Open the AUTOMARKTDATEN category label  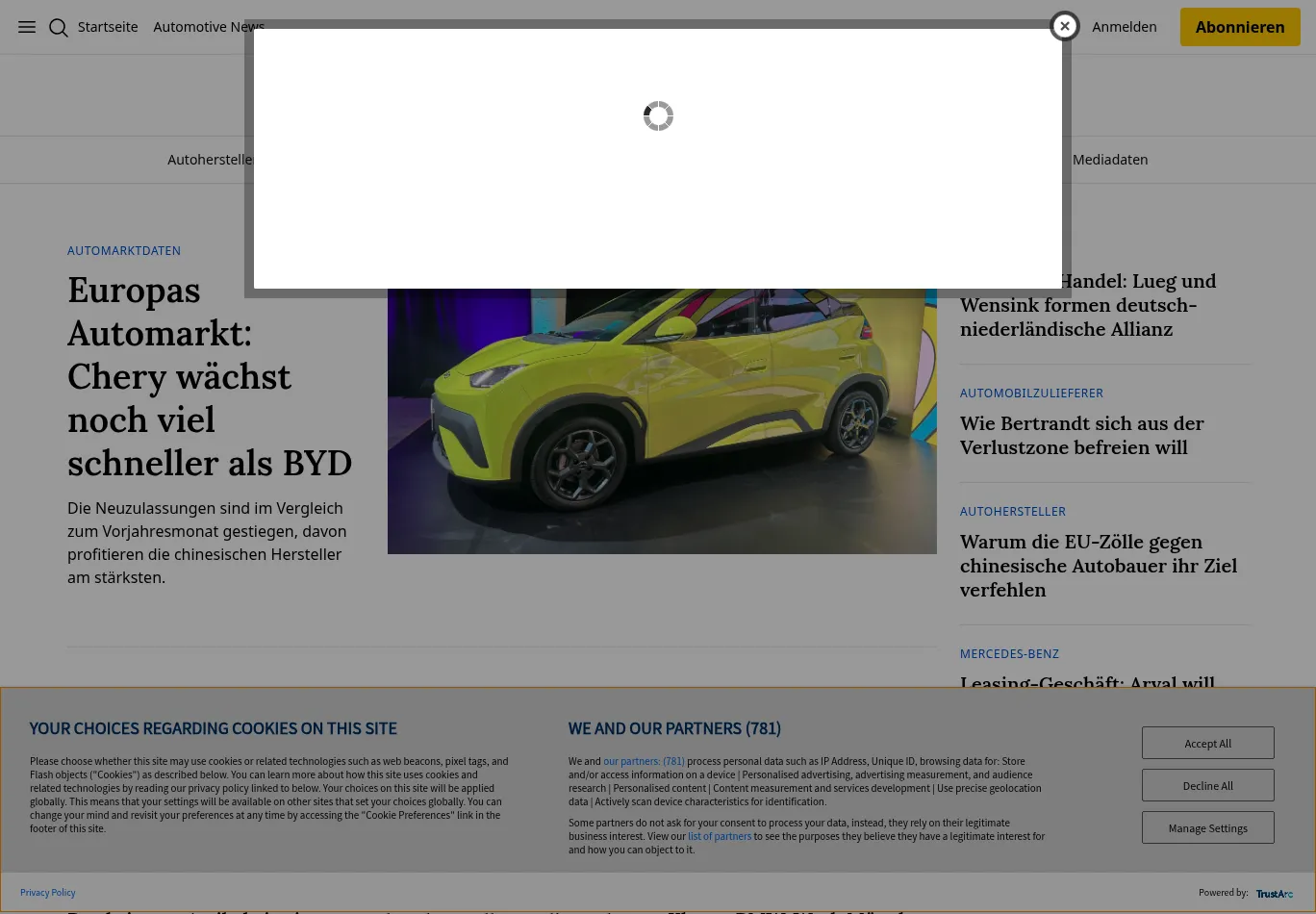(124, 250)
